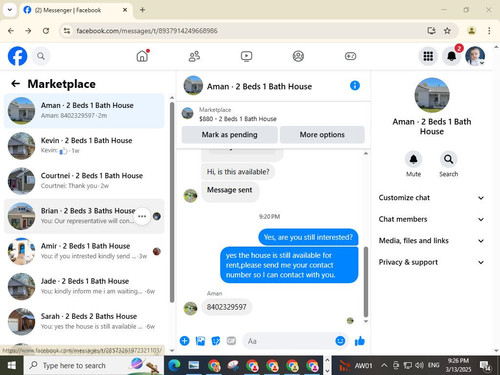Search in conversation using magnifier icon
Viewport: 500px width, 375px height.
(449, 159)
